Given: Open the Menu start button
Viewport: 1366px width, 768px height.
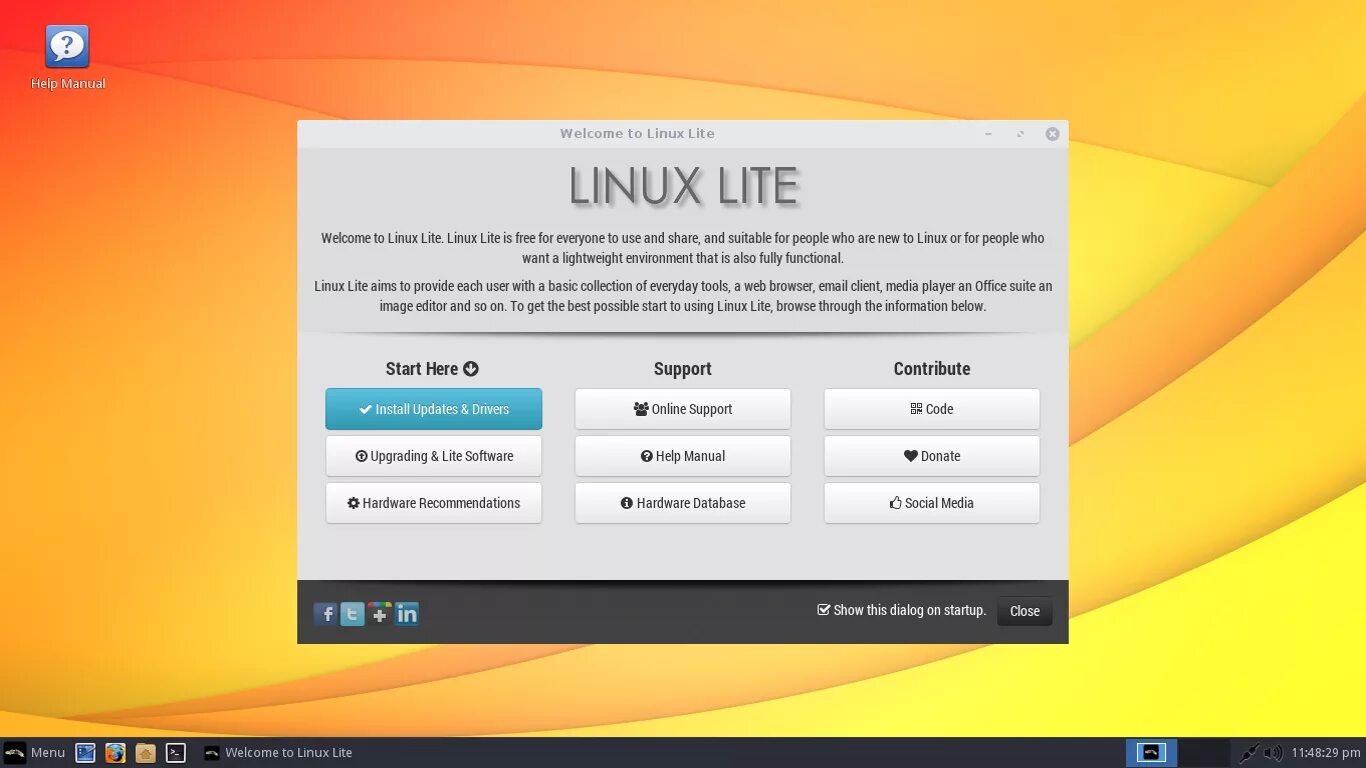Looking at the screenshot, I should pos(35,753).
